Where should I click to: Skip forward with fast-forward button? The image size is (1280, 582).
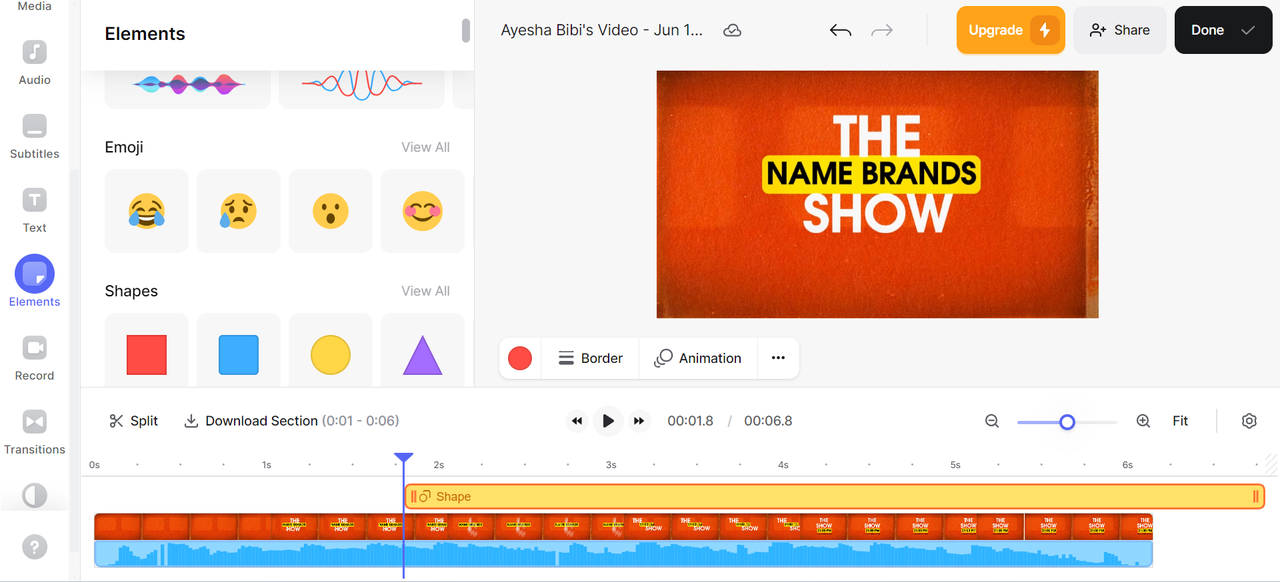click(639, 421)
